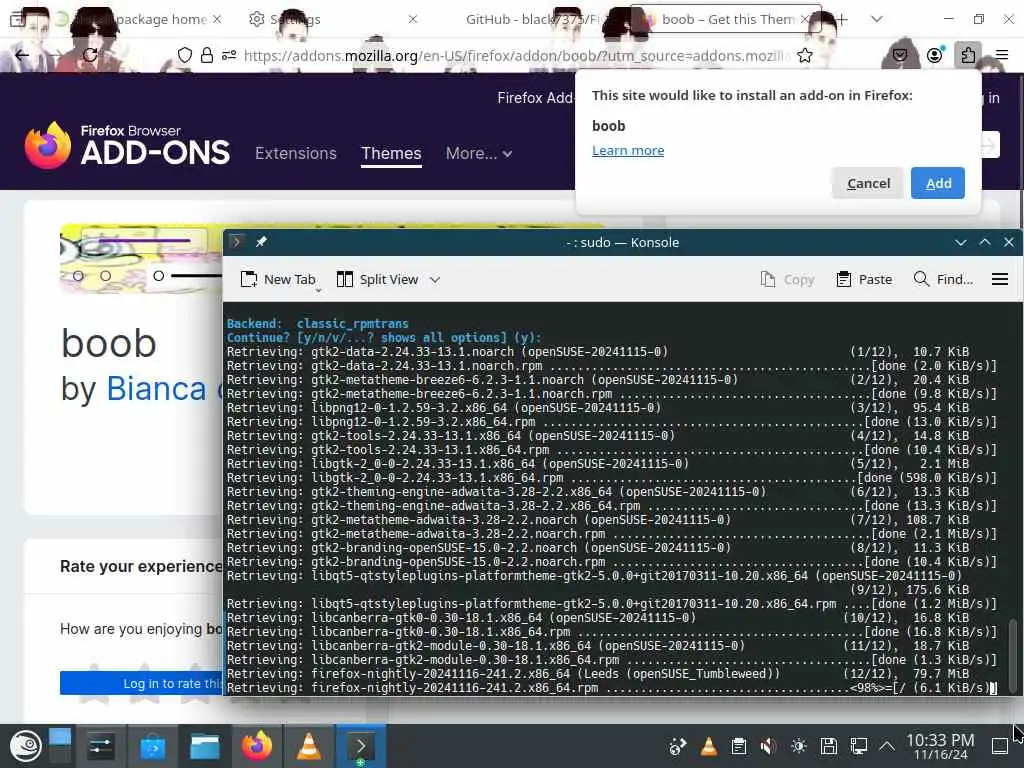Cancel the add-on installation prompt

click(x=868, y=184)
